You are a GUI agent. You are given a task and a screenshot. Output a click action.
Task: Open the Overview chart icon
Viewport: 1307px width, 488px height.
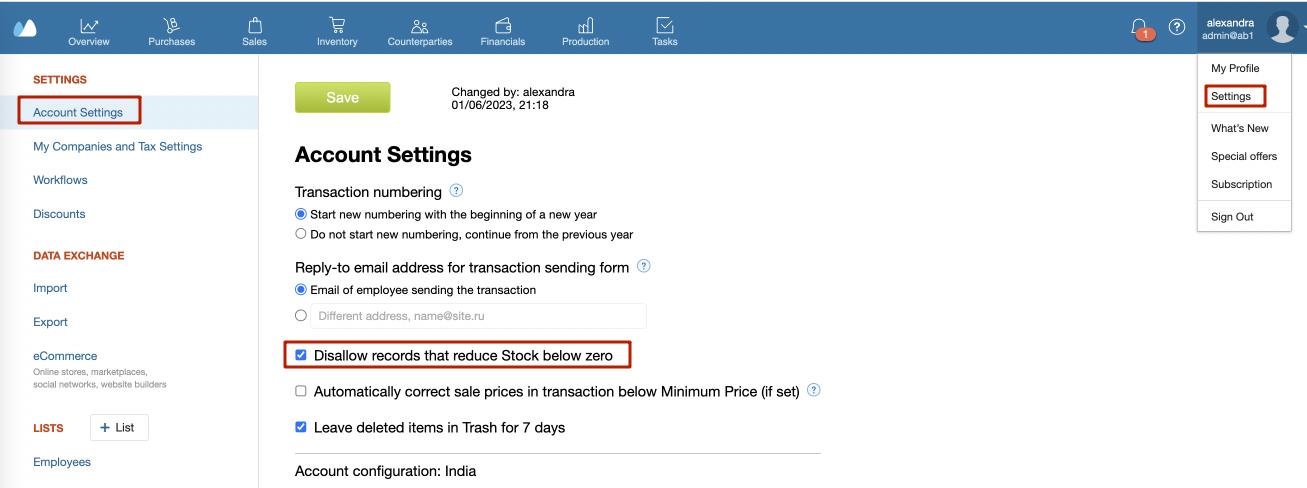coord(89,25)
